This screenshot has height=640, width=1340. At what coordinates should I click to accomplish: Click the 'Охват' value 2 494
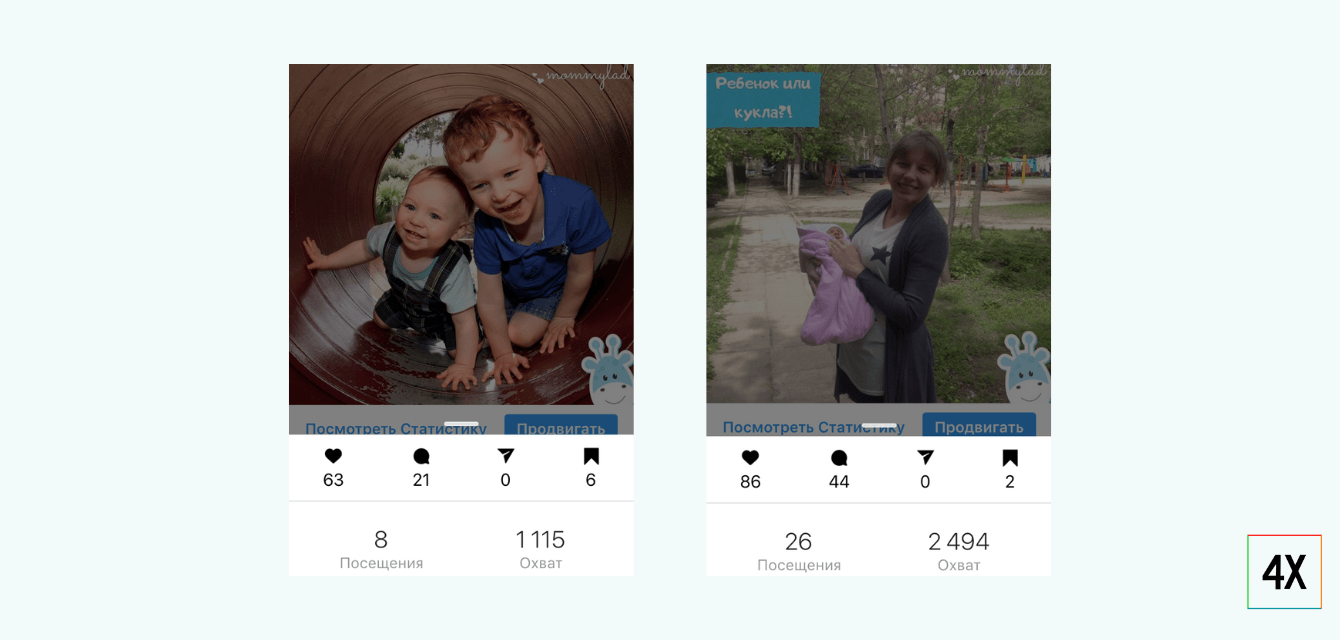958,542
